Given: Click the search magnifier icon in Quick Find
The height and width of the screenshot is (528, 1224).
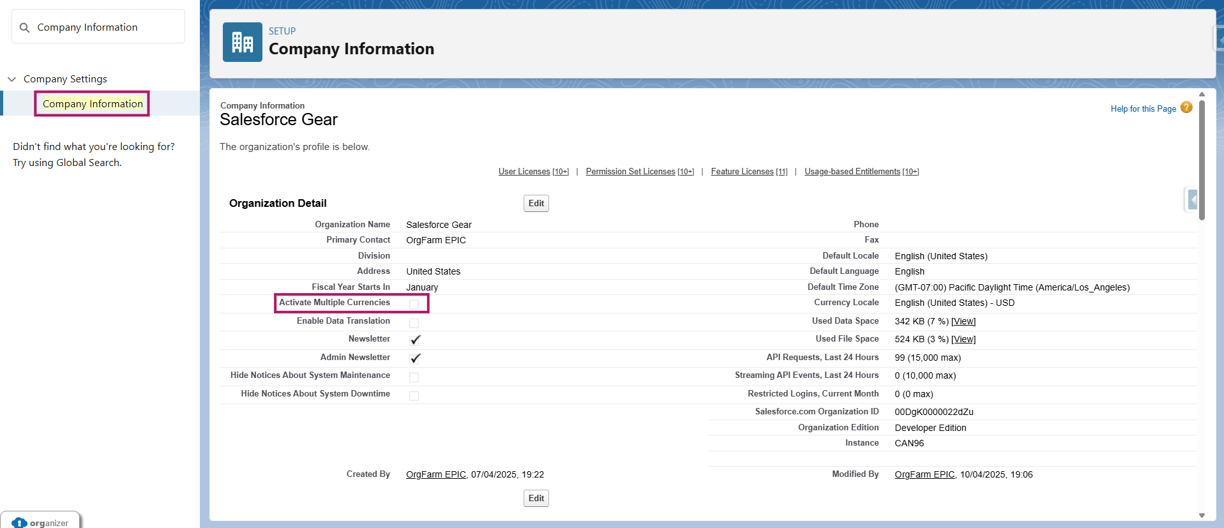Looking at the screenshot, I should pos(25,28).
